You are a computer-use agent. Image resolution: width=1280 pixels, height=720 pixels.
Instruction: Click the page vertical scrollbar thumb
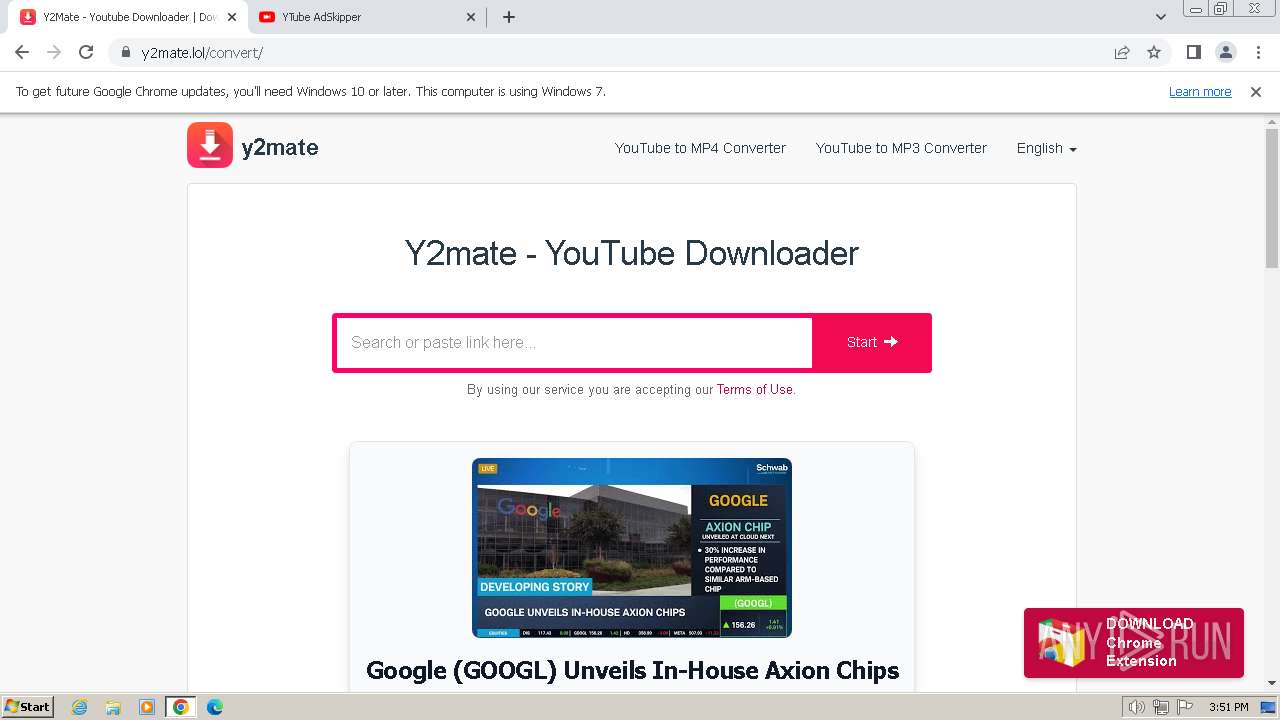(x=1272, y=198)
